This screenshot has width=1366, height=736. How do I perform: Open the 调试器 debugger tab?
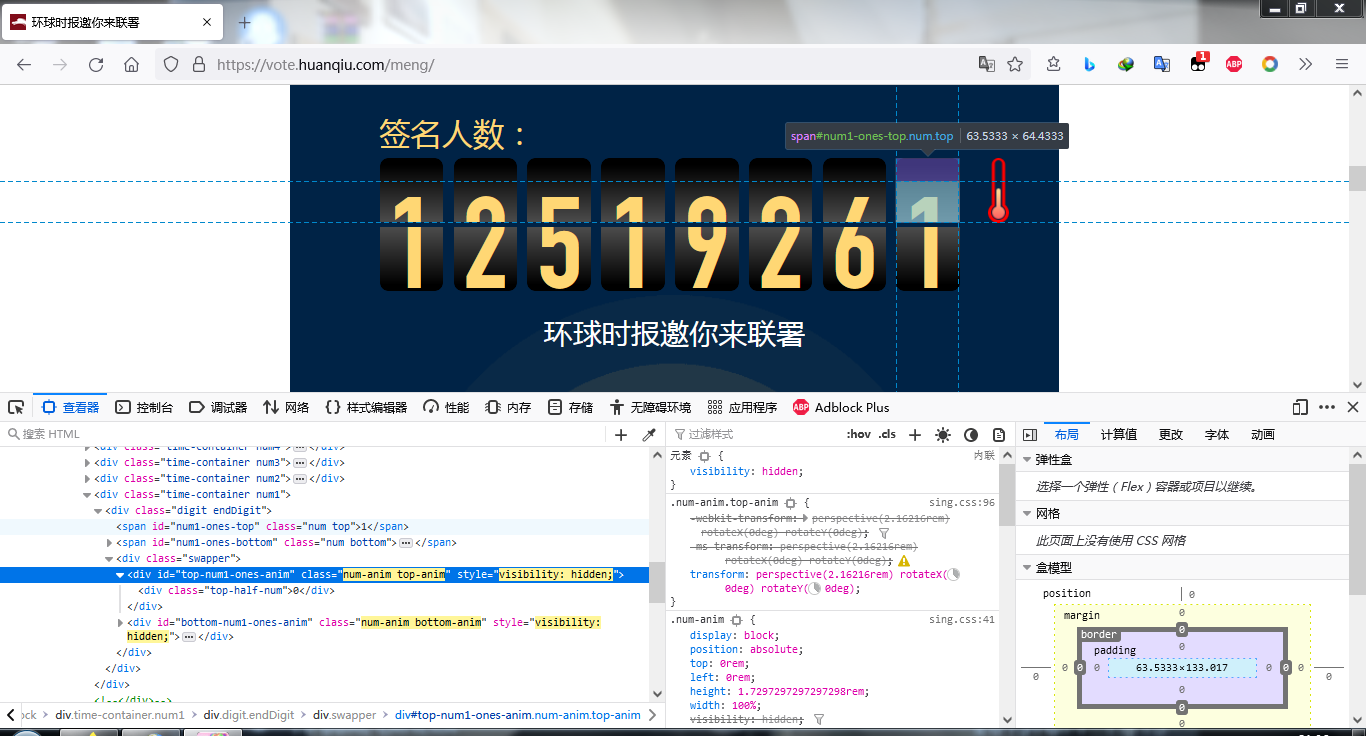tap(218, 407)
